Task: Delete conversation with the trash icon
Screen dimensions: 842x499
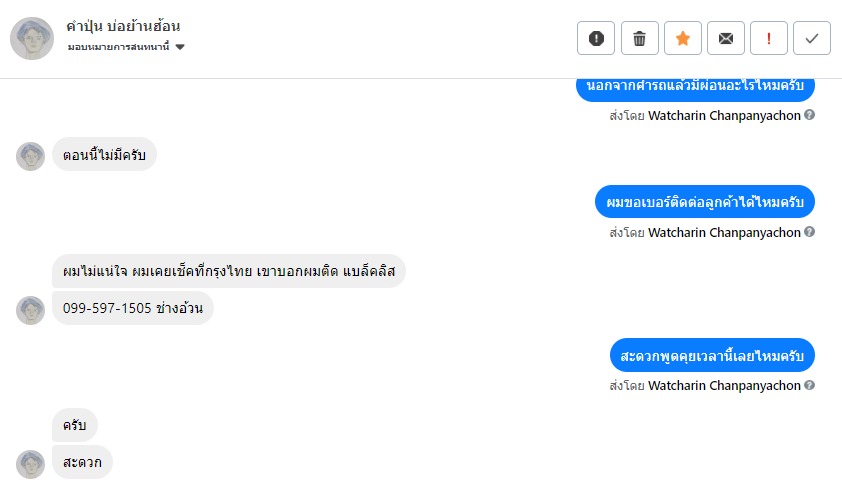Action: (640, 38)
